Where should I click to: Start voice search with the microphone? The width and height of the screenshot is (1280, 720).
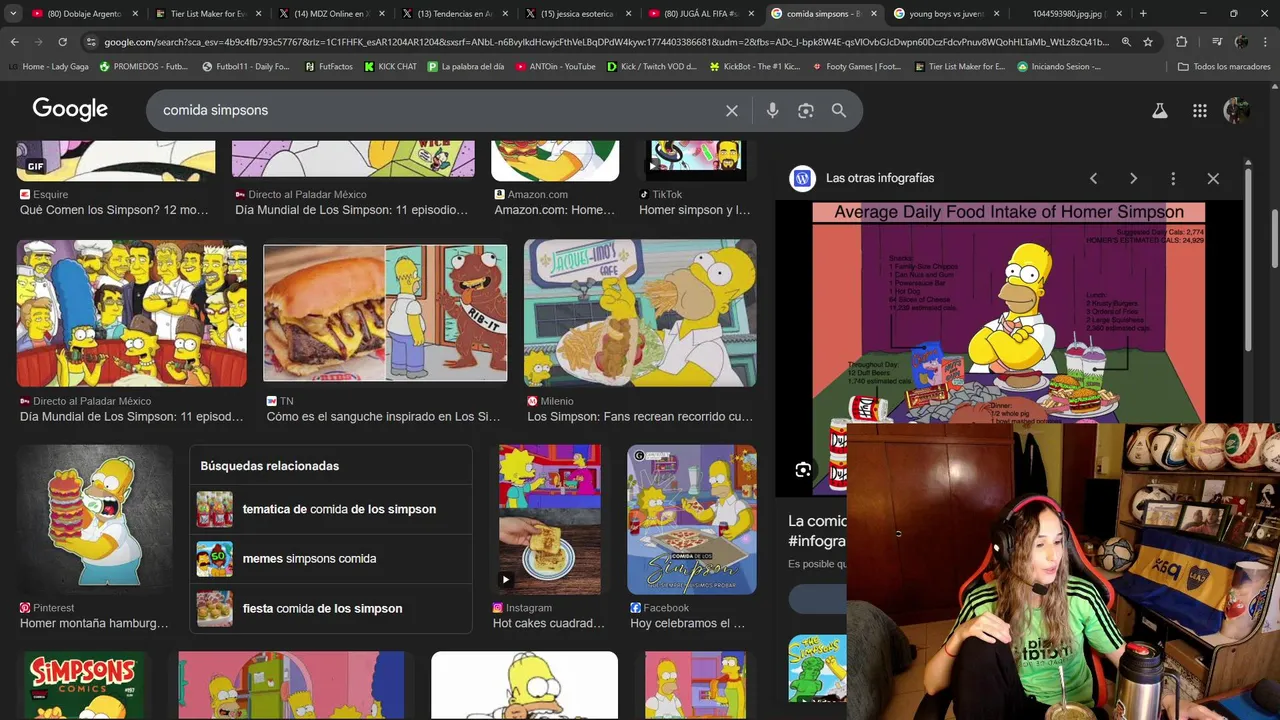coord(772,111)
